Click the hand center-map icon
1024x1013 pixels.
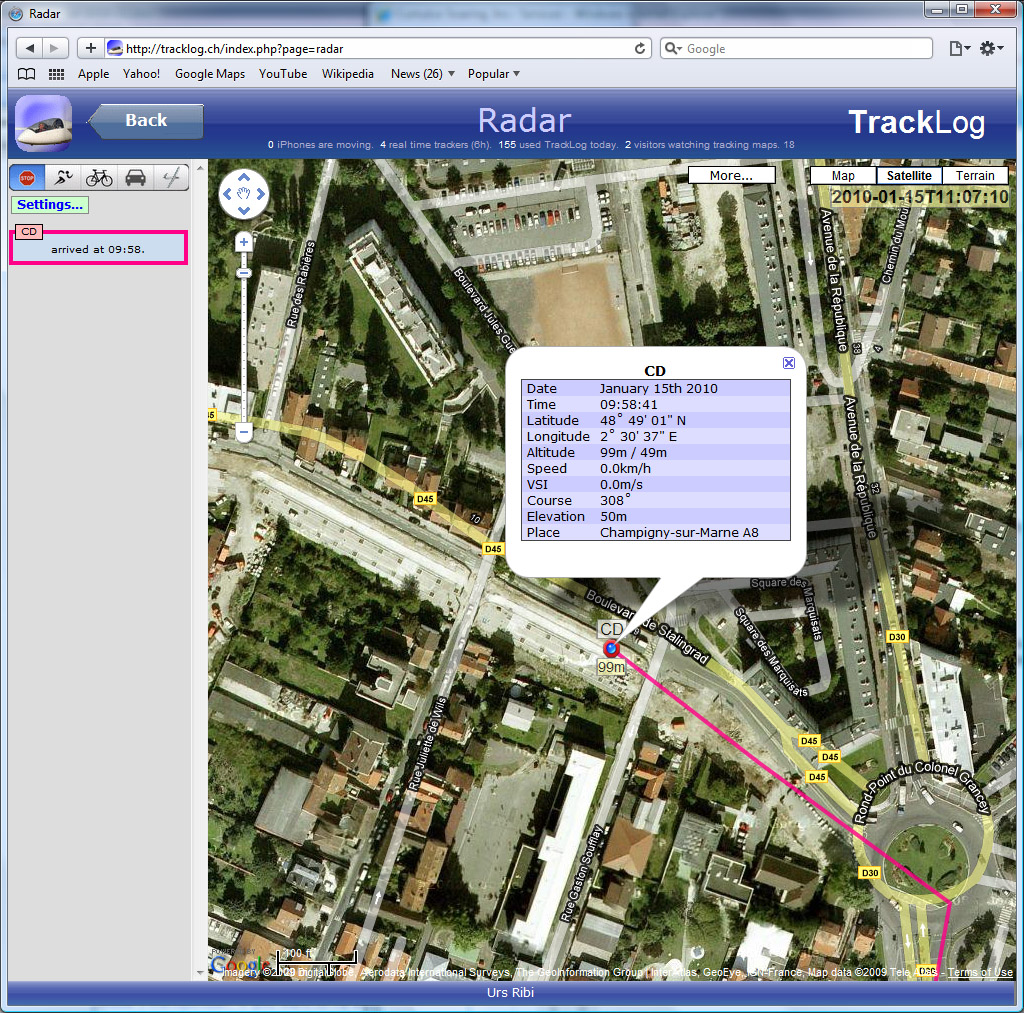244,194
